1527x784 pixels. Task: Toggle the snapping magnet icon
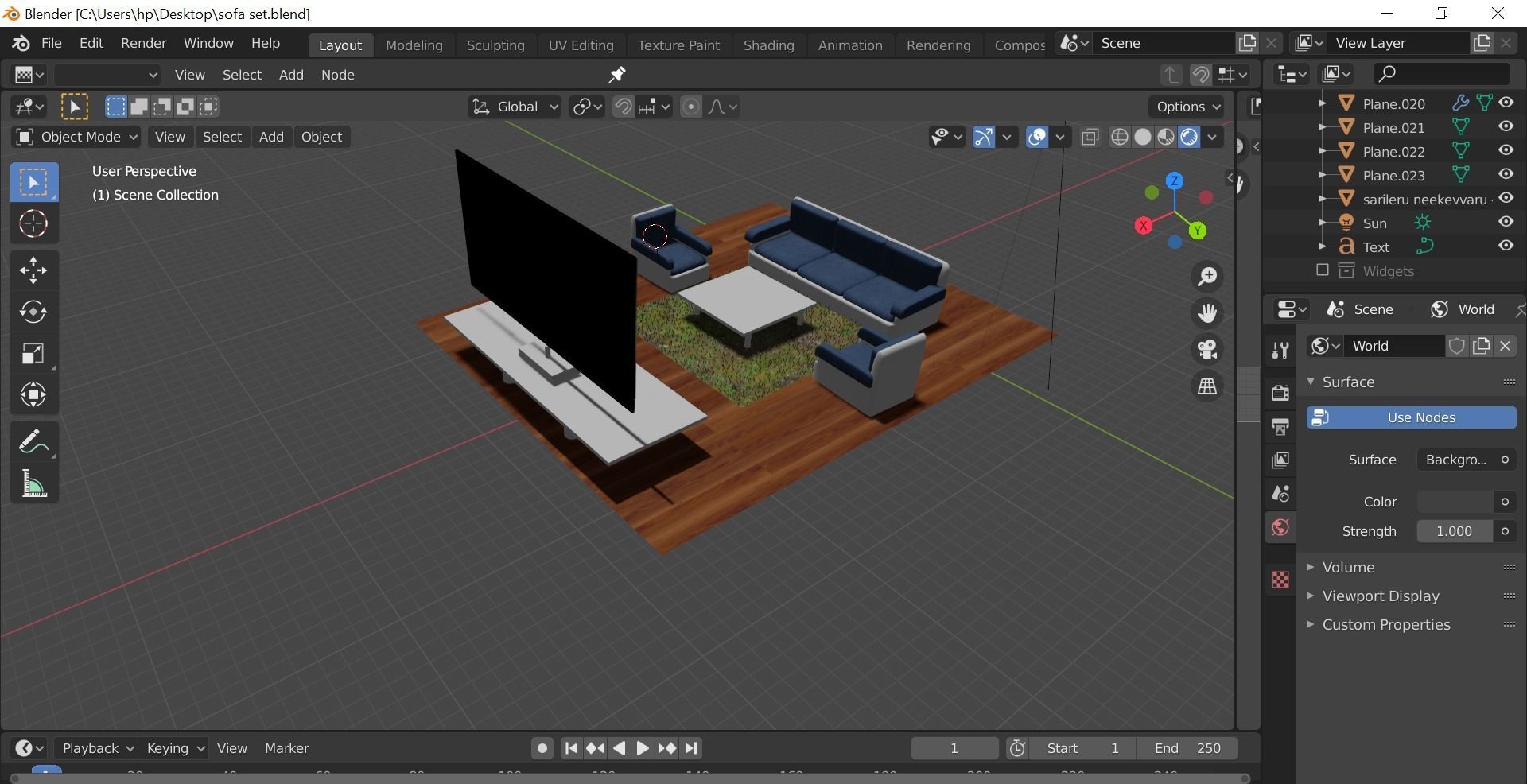[x=623, y=107]
